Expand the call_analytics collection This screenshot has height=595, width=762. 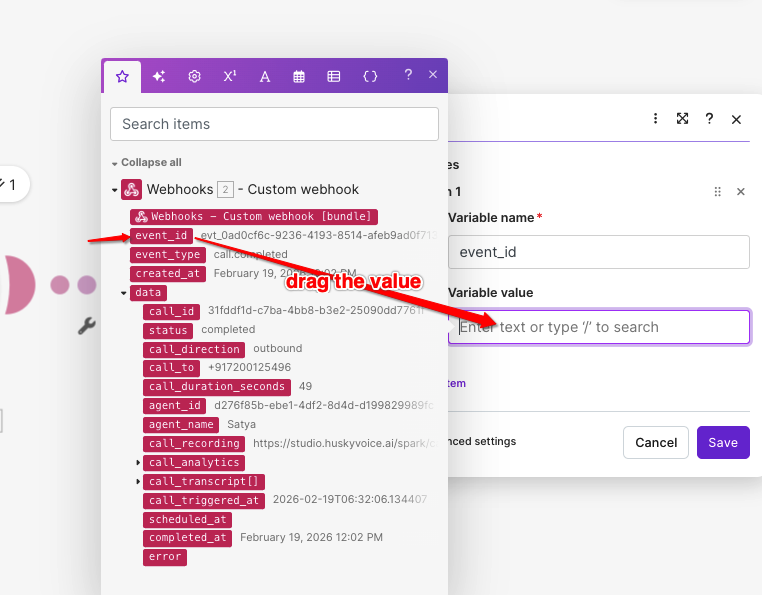139,463
